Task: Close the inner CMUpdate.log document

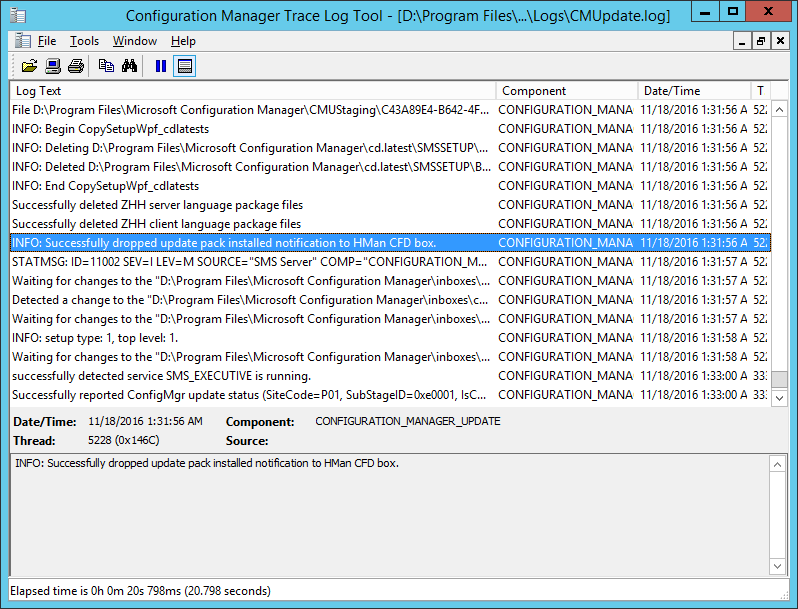Action: click(780, 41)
